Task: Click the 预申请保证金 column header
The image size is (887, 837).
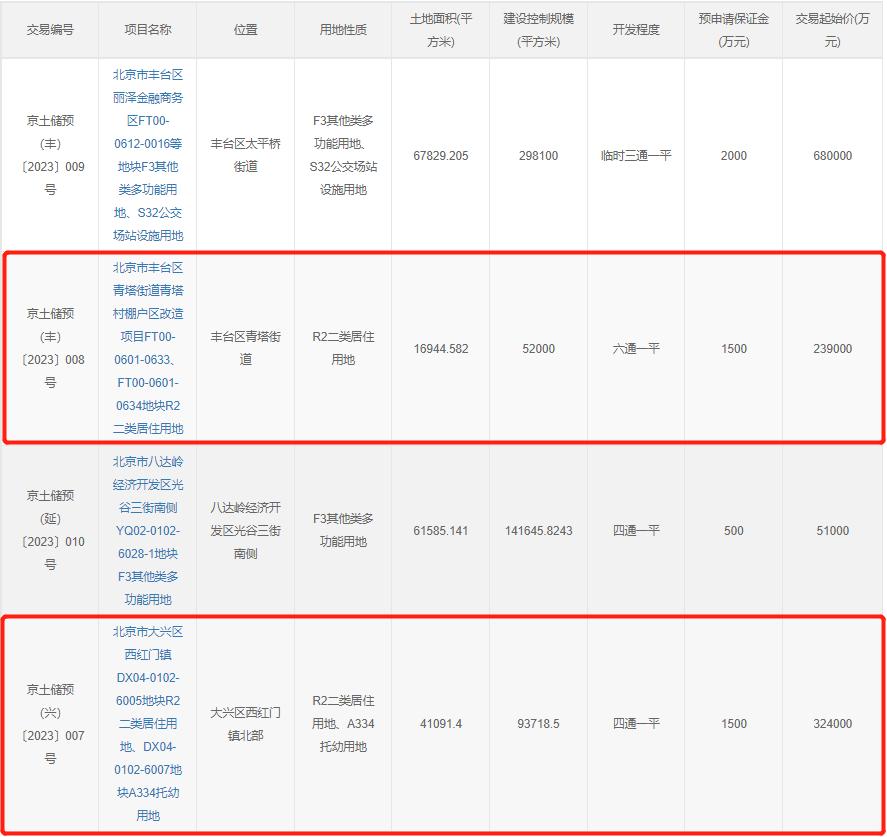Action: pyautogui.click(x=733, y=30)
